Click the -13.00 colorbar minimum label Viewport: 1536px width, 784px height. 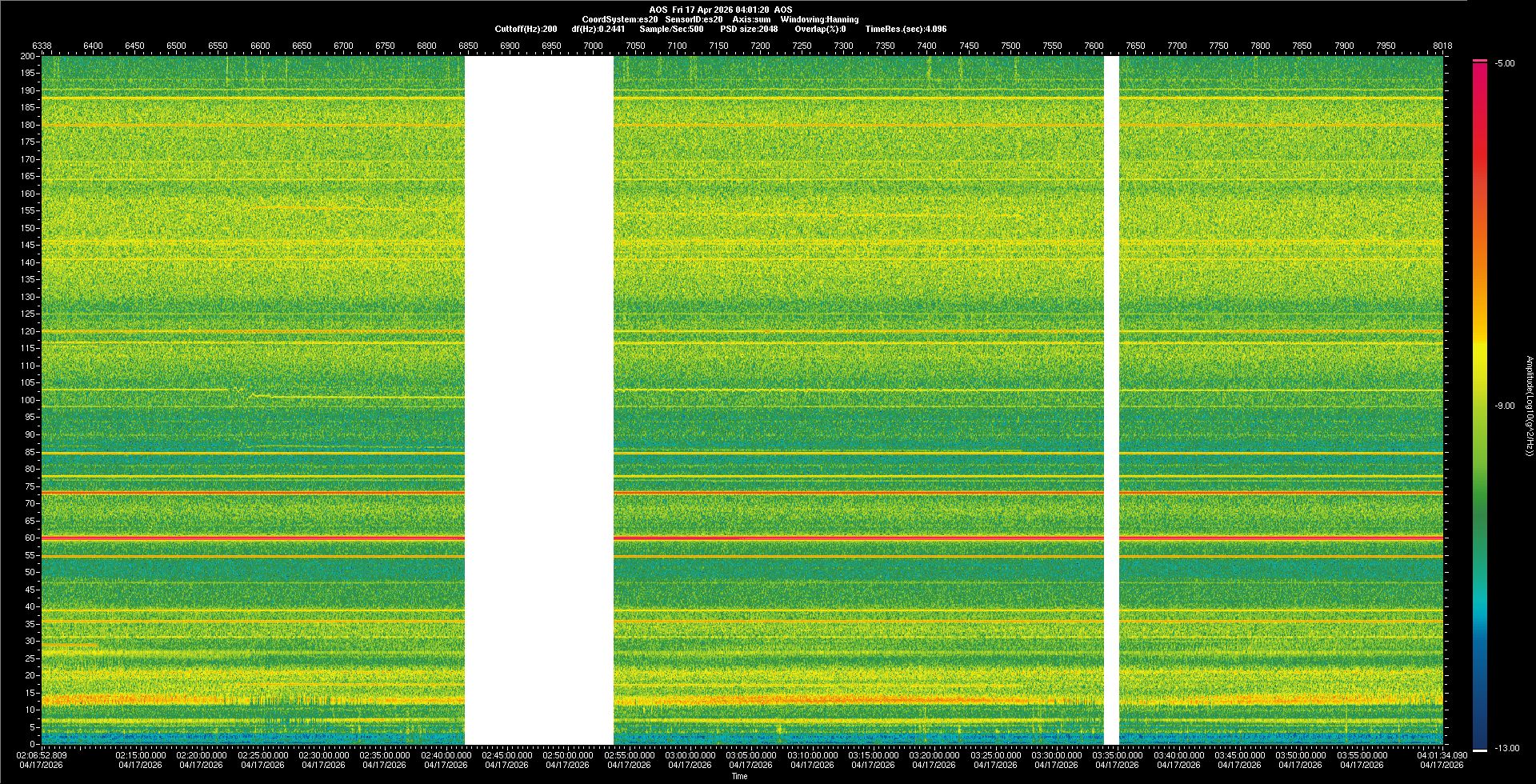(1506, 748)
